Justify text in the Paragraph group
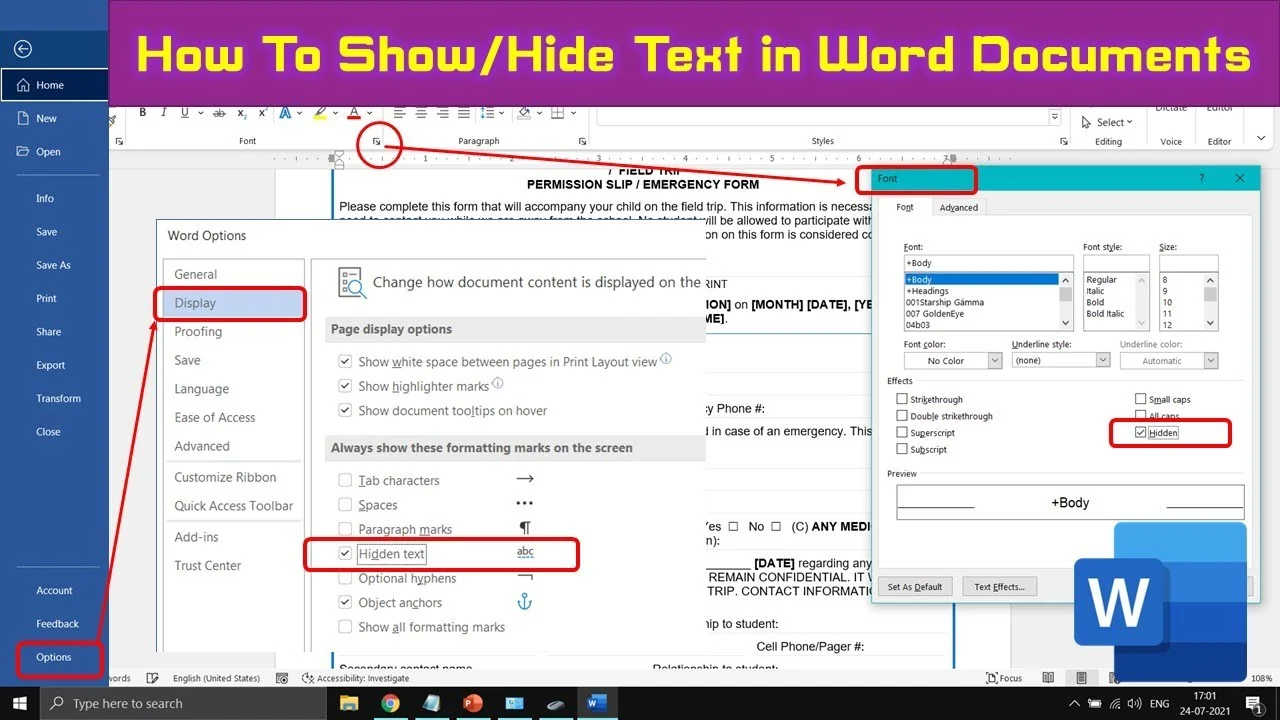Image resolution: width=1280 pixels, height=720 pixels. click(x=464, y=113)
